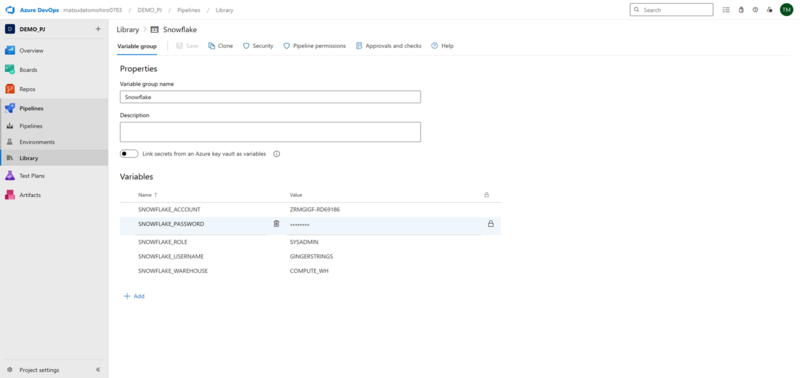800x378 pixels.
Task: Open Approvals and checks
Action: (389, 46)
